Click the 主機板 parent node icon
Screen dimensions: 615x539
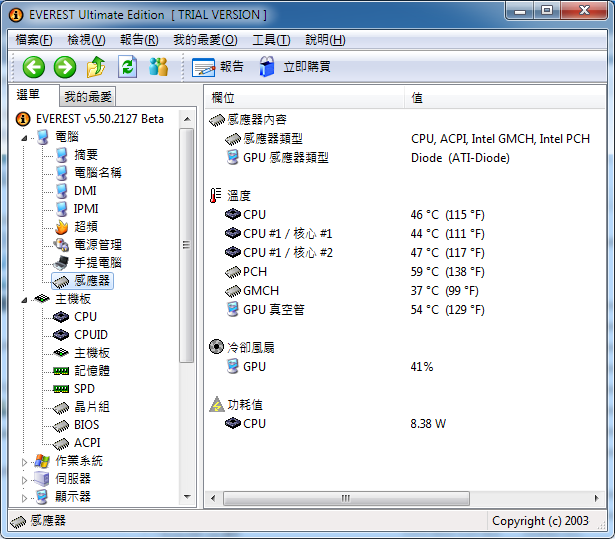(x=42, y=299)
